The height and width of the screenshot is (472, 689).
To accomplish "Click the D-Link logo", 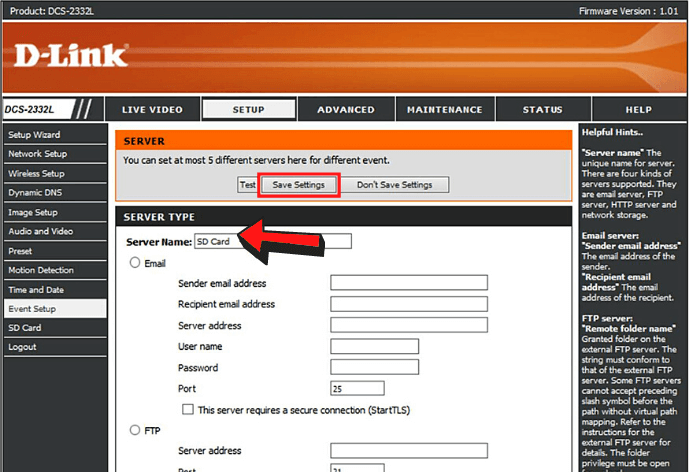I will pos(71,55).
